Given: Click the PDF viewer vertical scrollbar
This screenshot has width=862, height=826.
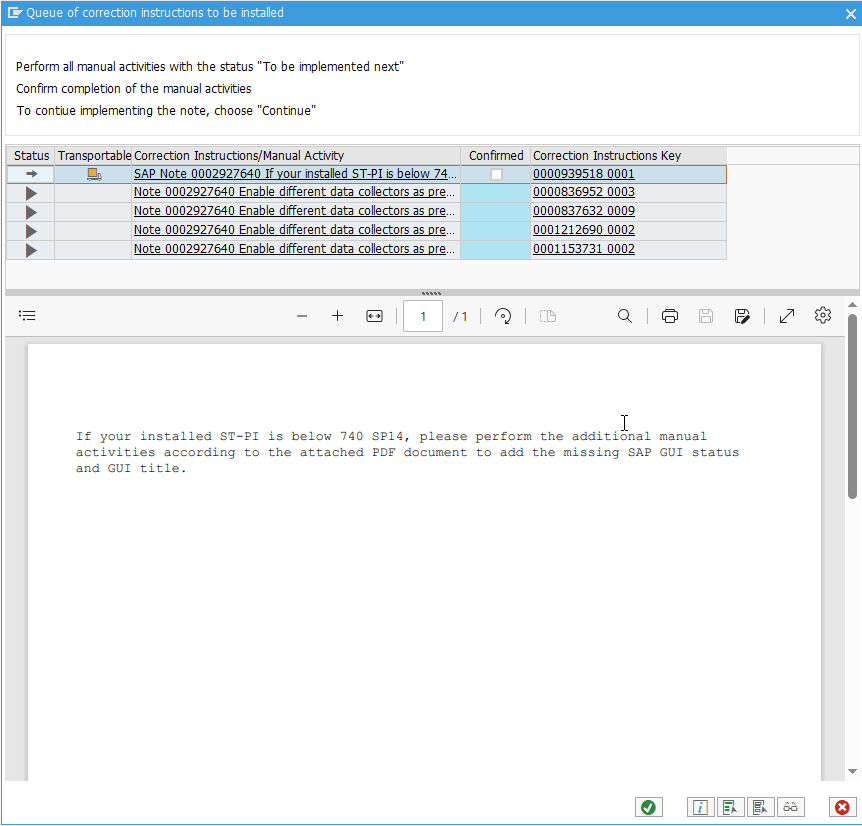Looking at the screenshot, I should pyautogui.click(x=852, y=407).
